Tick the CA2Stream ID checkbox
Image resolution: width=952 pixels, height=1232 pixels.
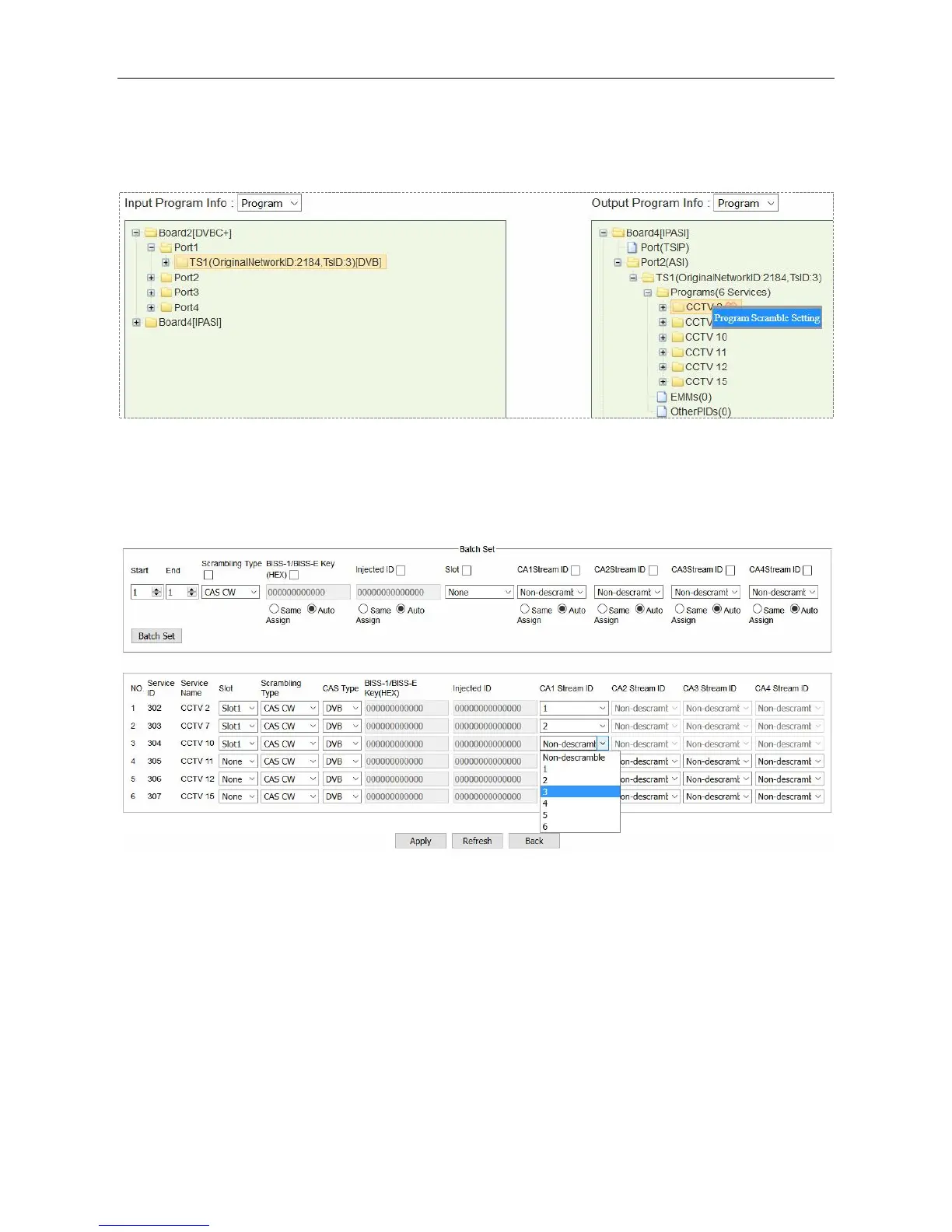tap(653, 570)
